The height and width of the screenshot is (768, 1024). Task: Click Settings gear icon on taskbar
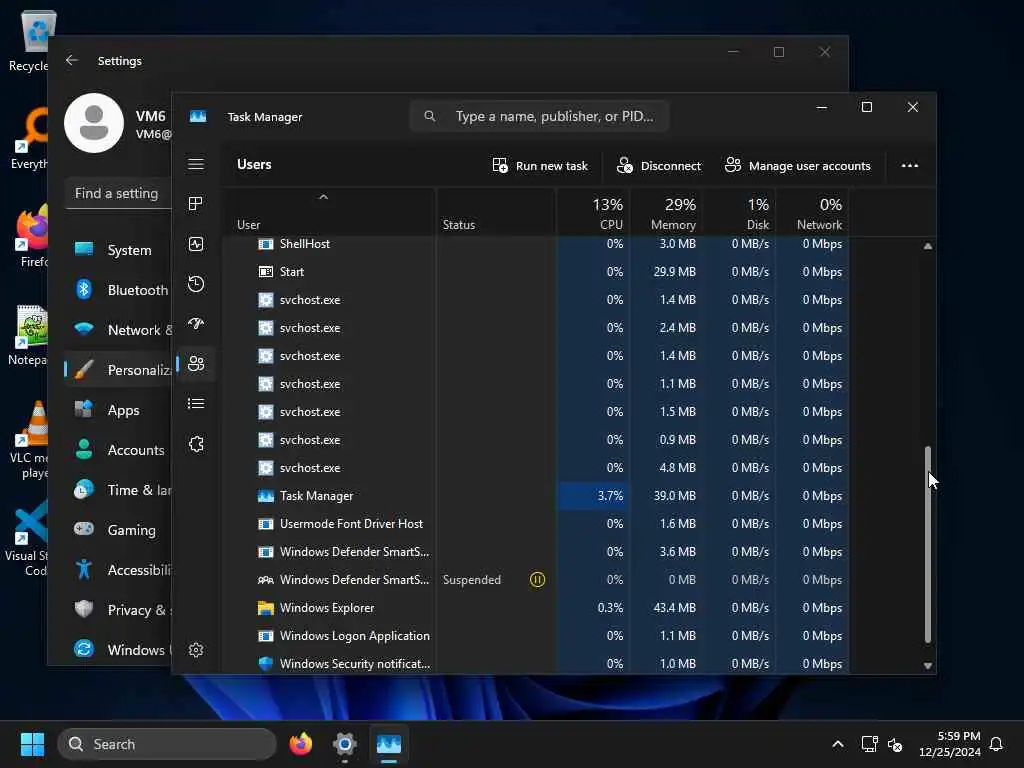pos(345,744)
